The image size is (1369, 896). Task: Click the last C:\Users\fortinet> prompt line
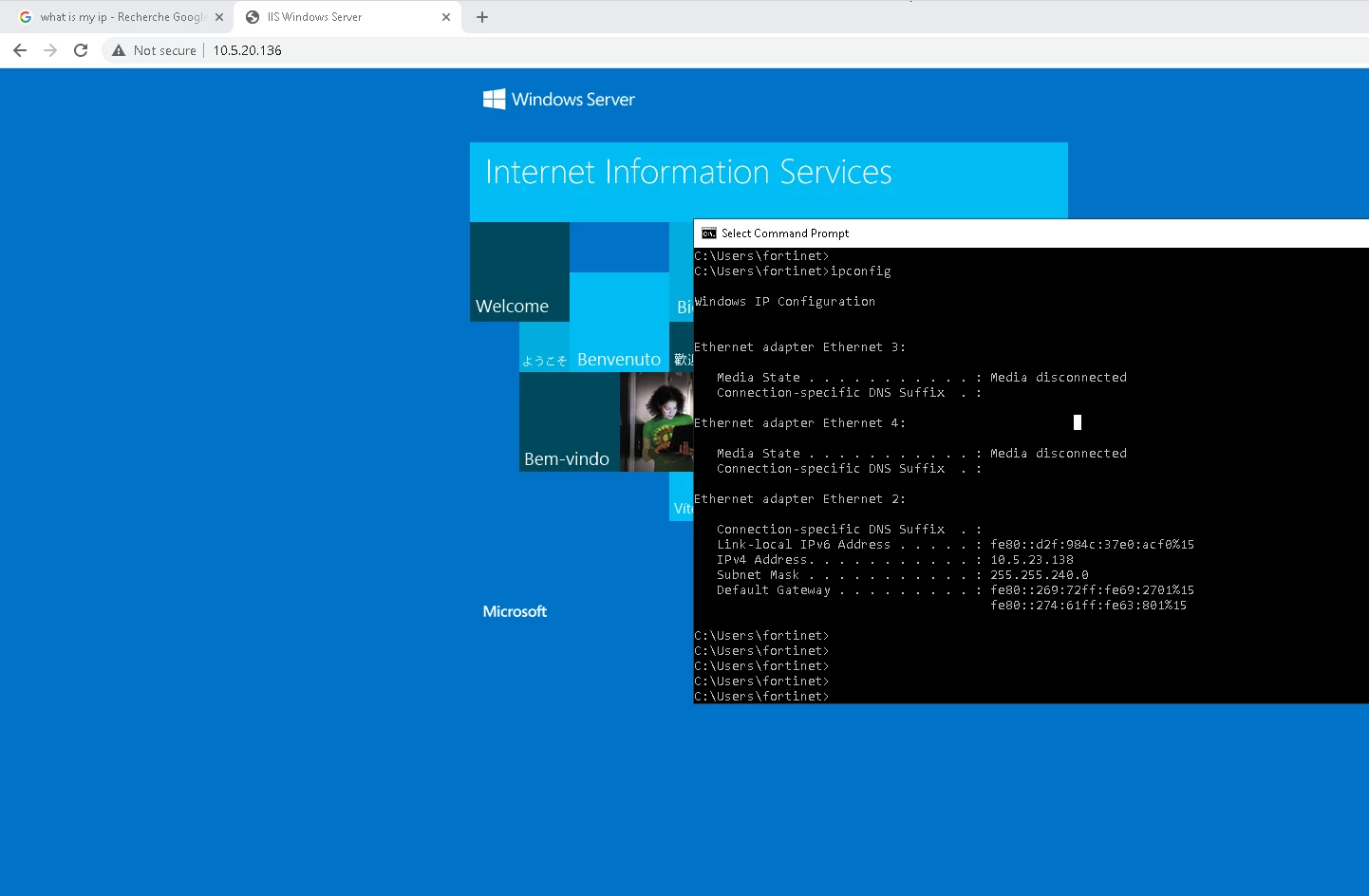[761, 697]
